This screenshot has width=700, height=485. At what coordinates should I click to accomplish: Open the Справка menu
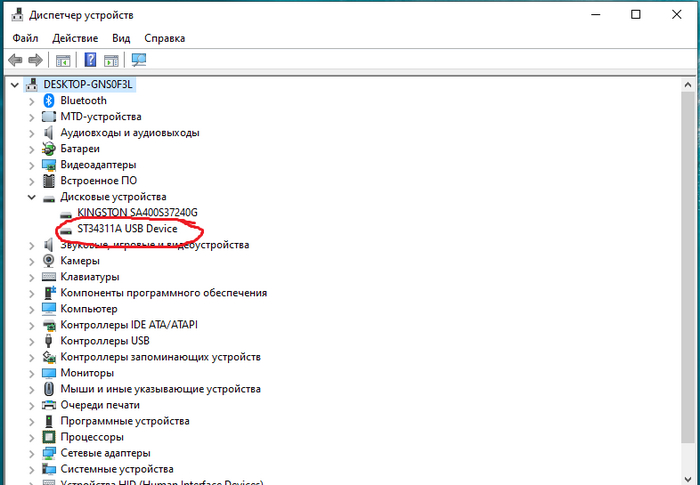(x=164, y=38)
